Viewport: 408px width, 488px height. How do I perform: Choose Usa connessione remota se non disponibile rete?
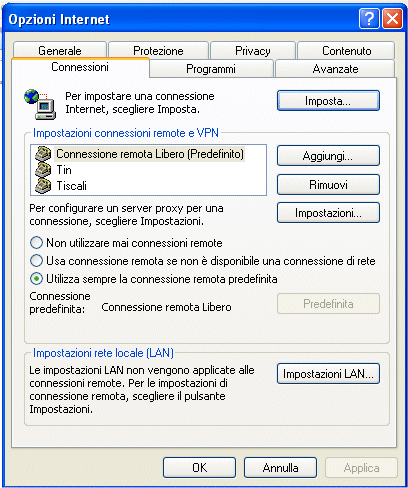36,261
